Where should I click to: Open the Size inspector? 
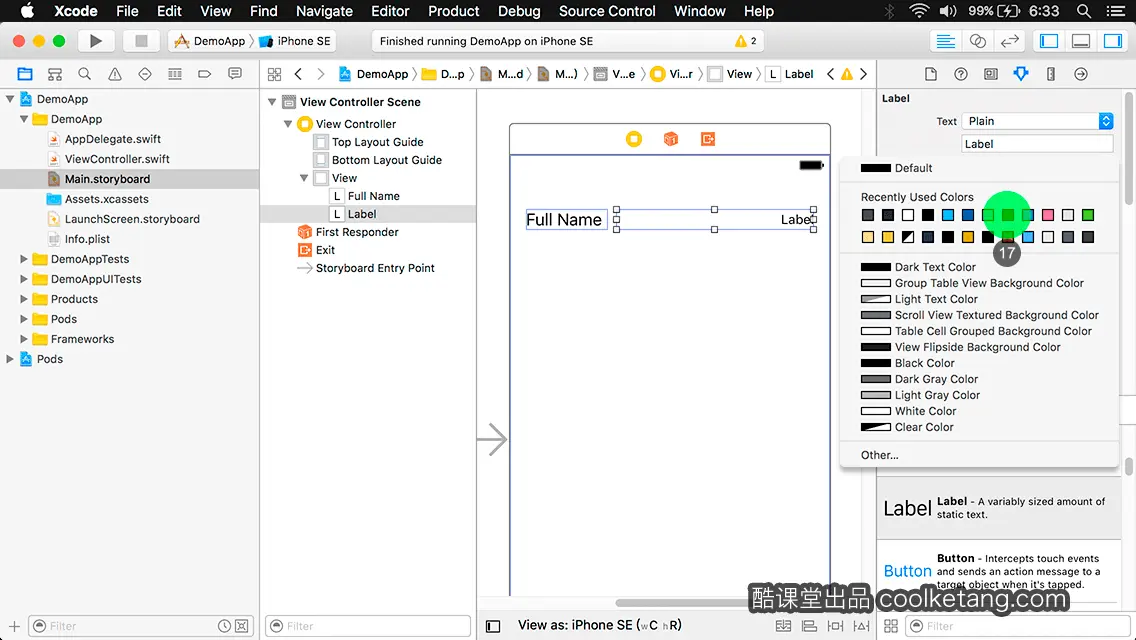1051,74
